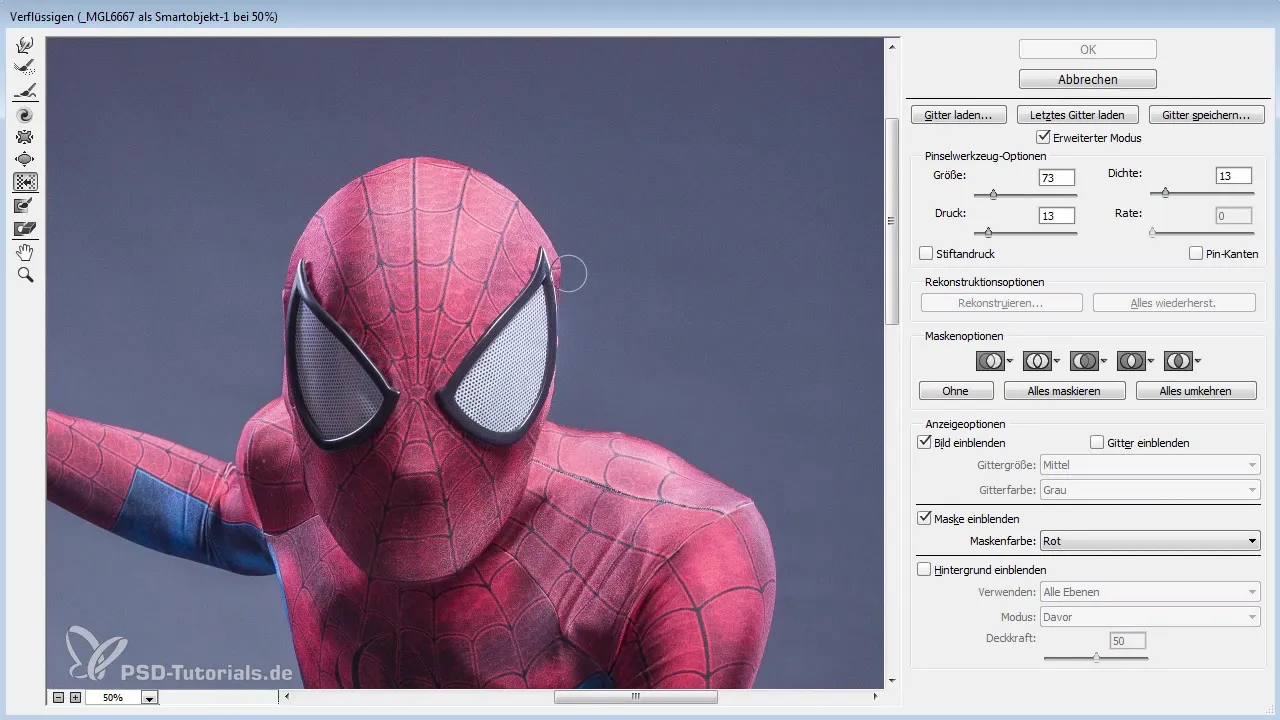Image resolution: width=1280 pixels, height=720 pixels.
Task: Click Gitter speichern... button
Action: [1206, 115]
